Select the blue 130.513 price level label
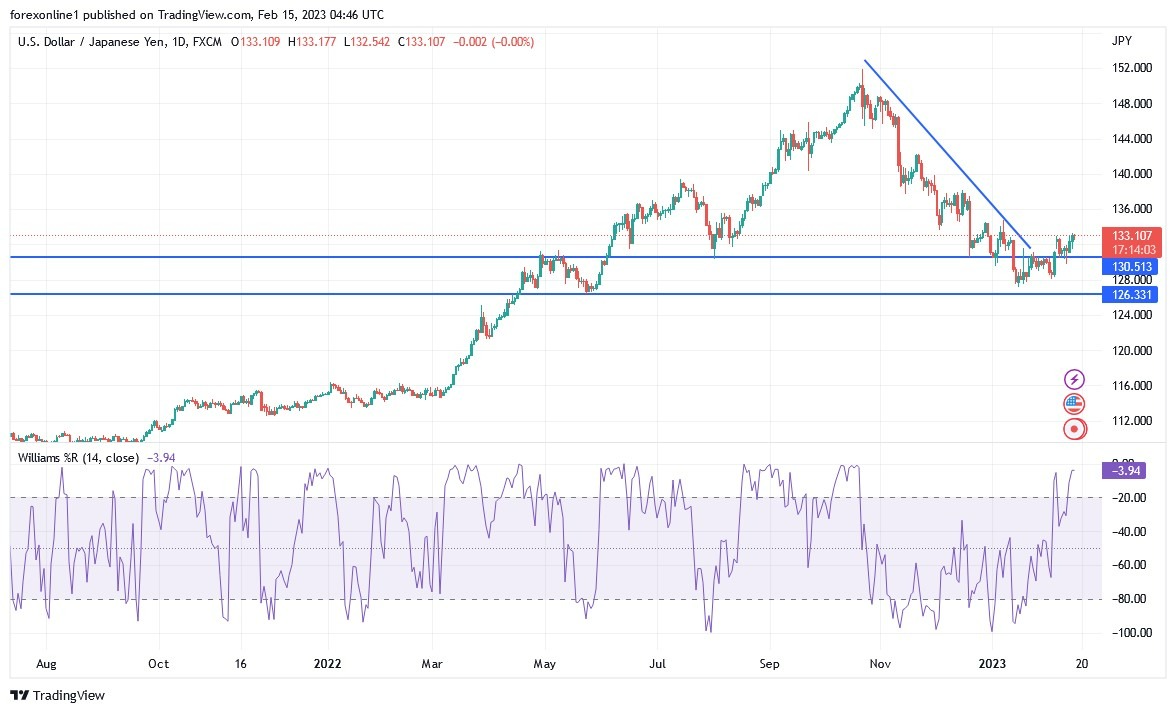The height and width of the screenshot is (713, 1176). [x=1131, y=266]
